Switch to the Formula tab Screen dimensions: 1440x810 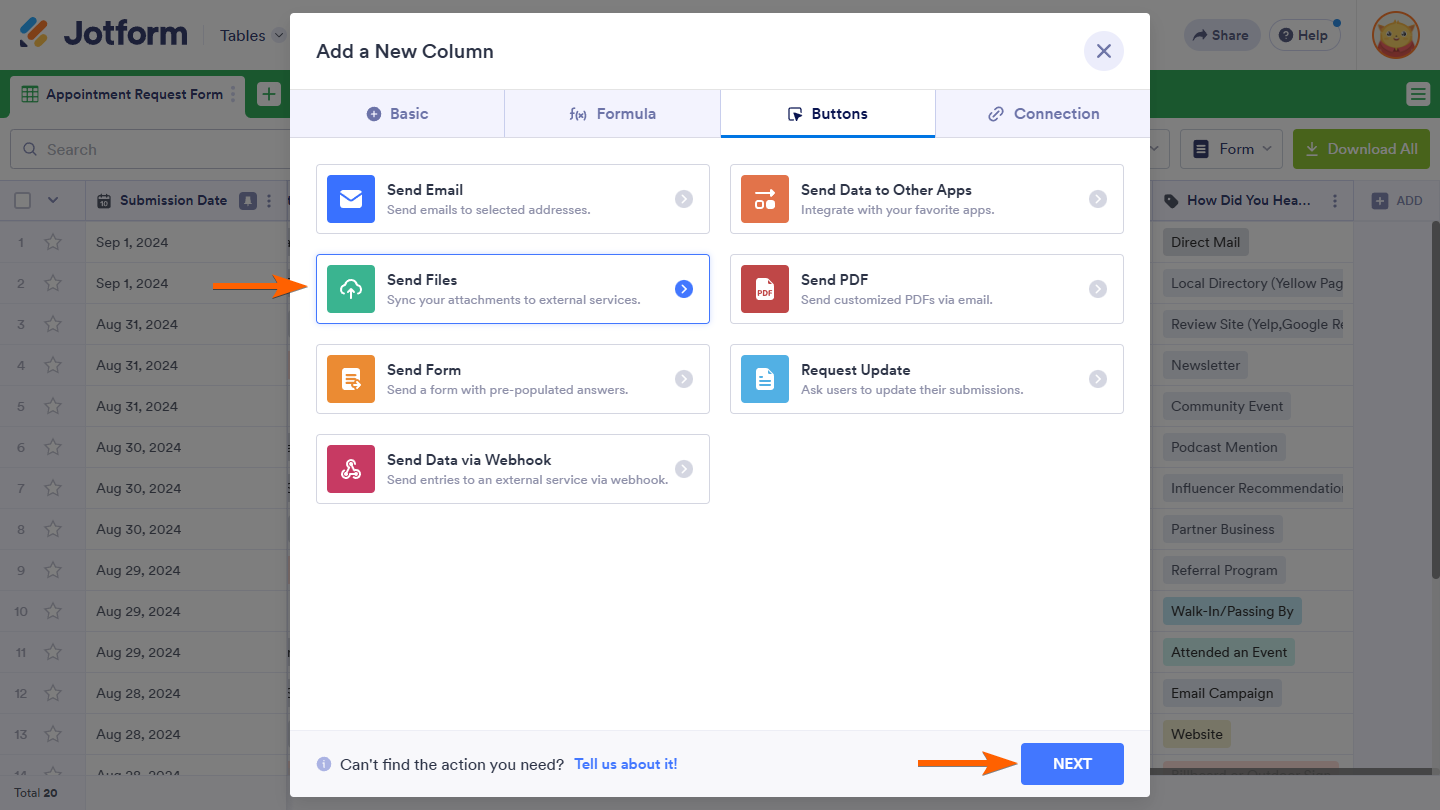click(612, 114)
